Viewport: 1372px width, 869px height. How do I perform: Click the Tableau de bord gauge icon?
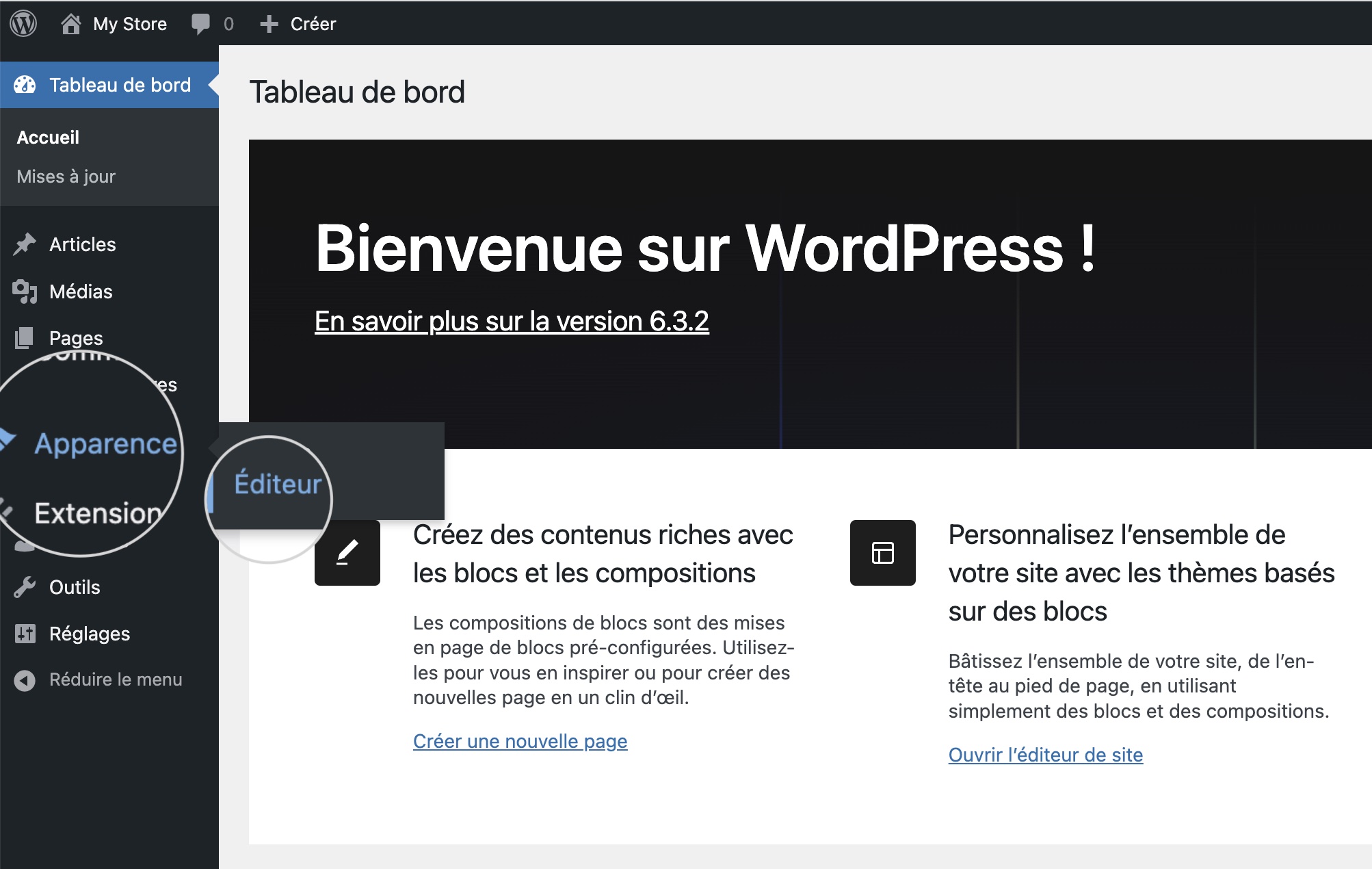click(x=25, y=85)
